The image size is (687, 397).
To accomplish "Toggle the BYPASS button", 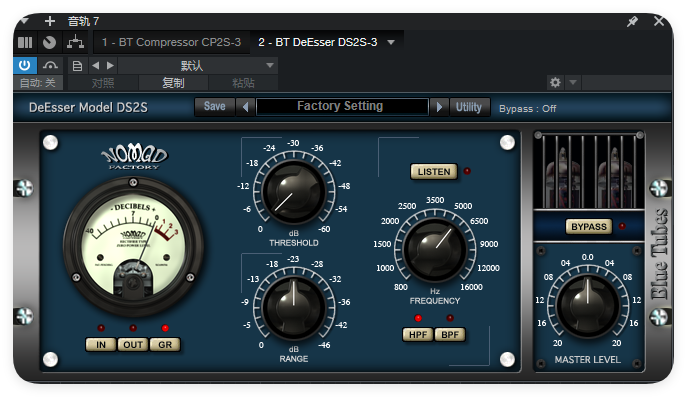I will [x=588, y=227].
